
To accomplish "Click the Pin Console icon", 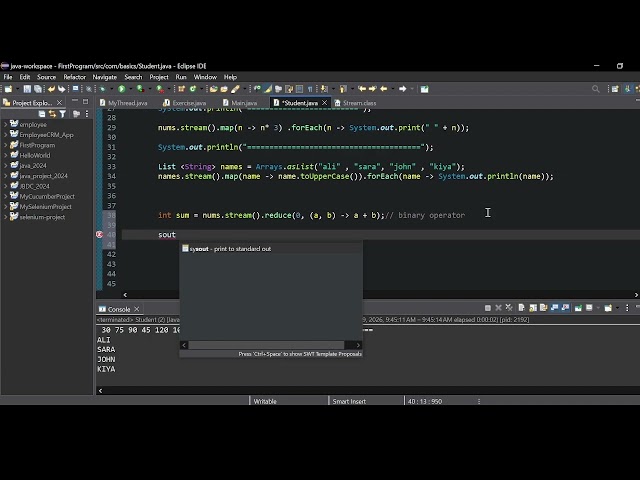I will (578, 308).
